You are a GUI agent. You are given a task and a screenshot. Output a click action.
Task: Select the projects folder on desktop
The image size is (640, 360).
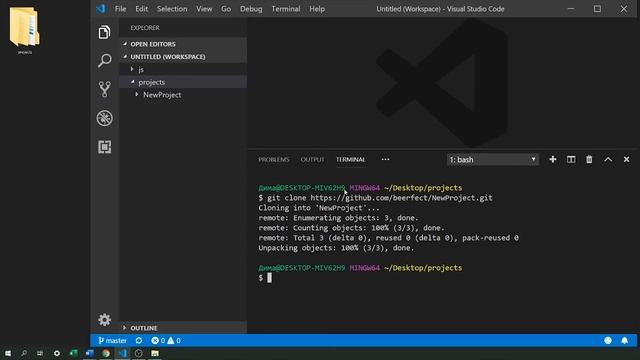[x=24, y=31]
